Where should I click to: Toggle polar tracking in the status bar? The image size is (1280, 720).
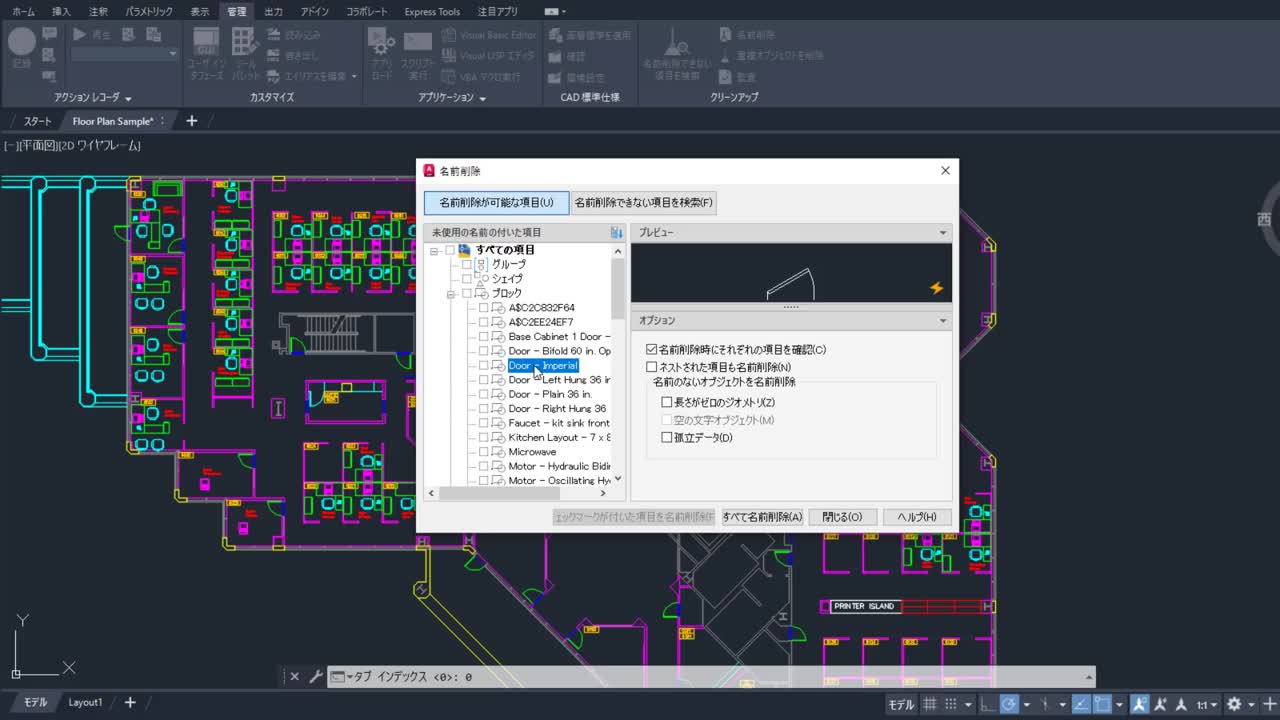(x=1009, y=704)
